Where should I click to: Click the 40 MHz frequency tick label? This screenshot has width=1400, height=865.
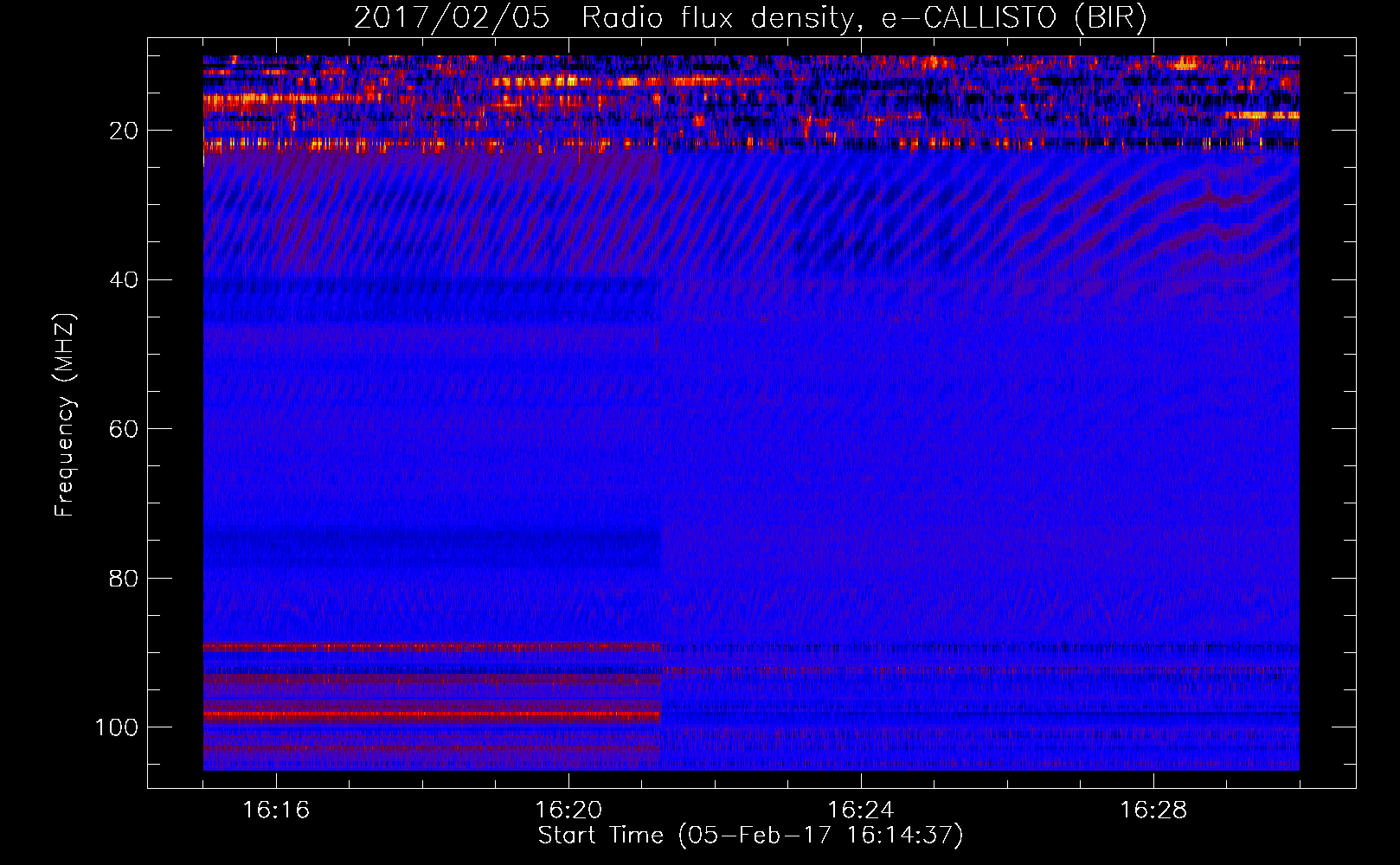tap(125, 280)
